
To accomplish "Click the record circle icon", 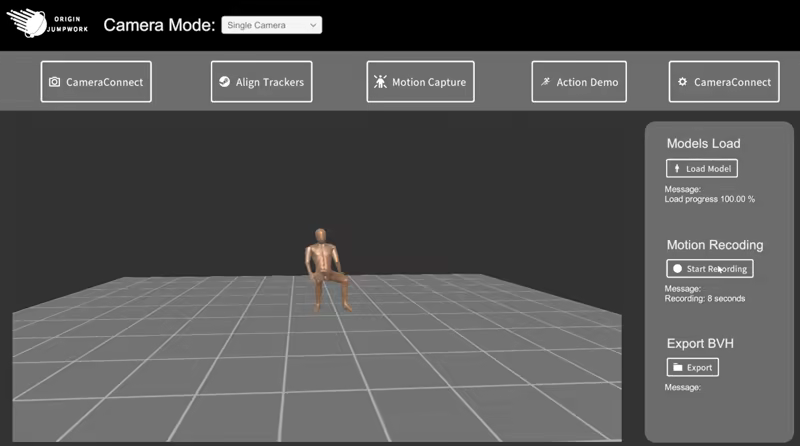I will coord(677,268).
